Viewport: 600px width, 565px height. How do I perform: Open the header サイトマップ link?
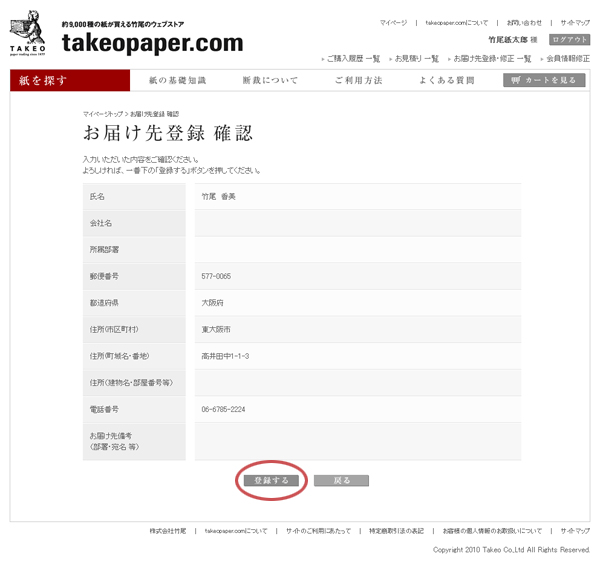[574, 22]
